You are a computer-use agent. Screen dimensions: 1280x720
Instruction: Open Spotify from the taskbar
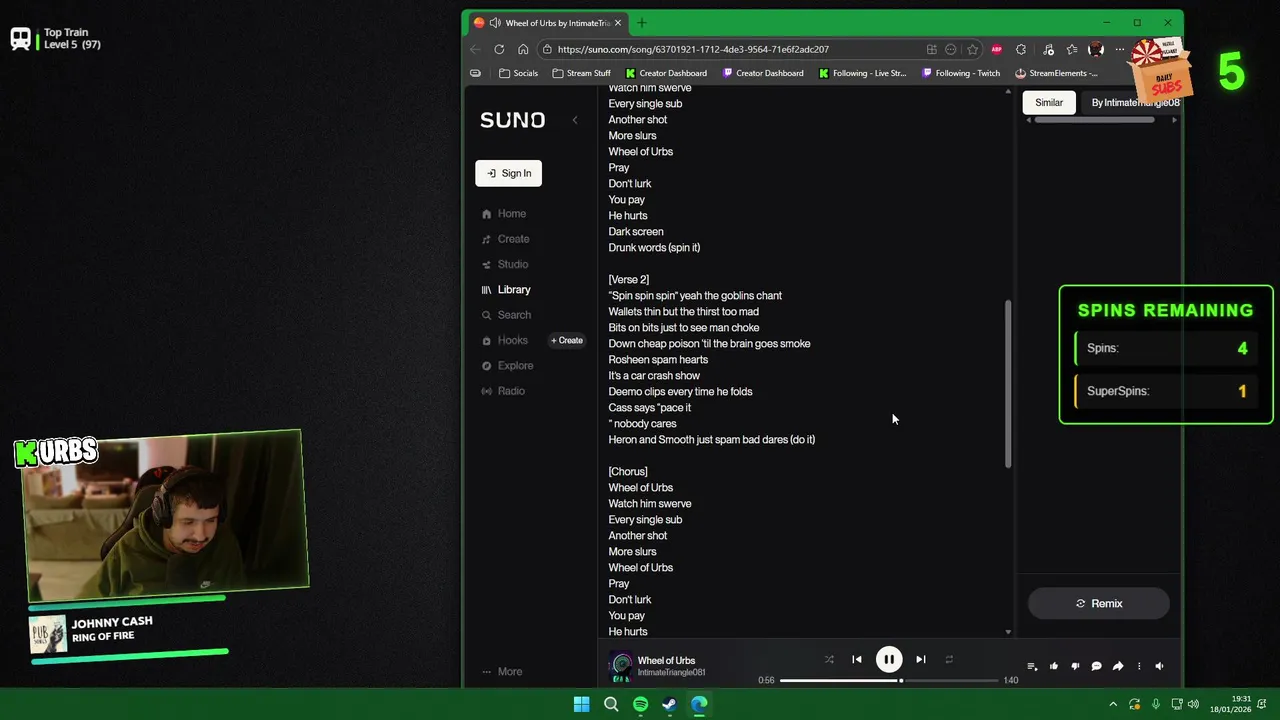[x=640, y=704]
